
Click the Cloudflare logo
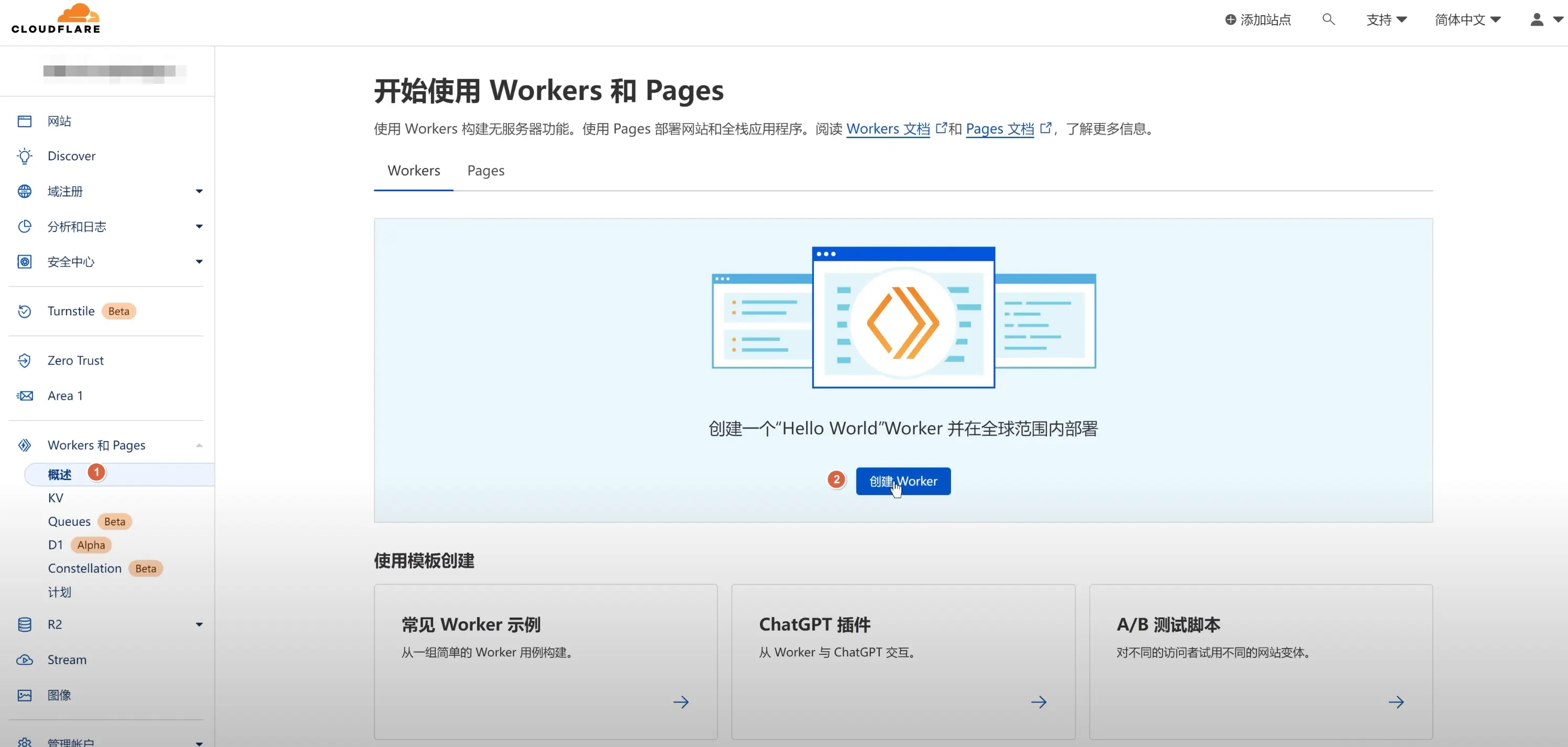(56, 19)
